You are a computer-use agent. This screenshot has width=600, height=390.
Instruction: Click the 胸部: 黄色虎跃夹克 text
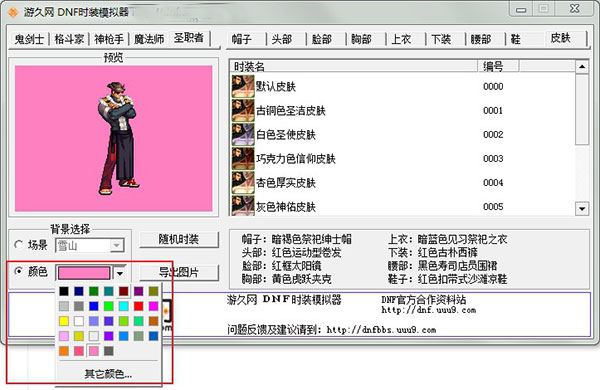tap(287, 279)
